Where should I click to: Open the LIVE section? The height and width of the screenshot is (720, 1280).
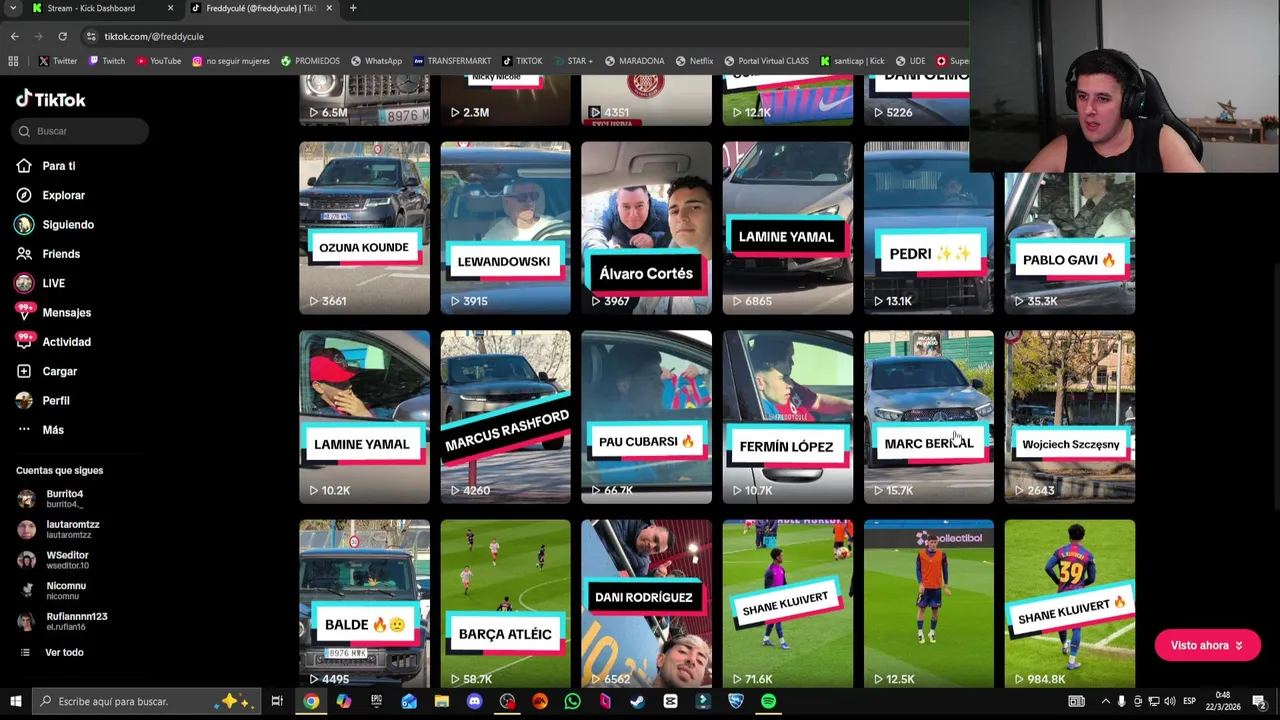(53, 283)
